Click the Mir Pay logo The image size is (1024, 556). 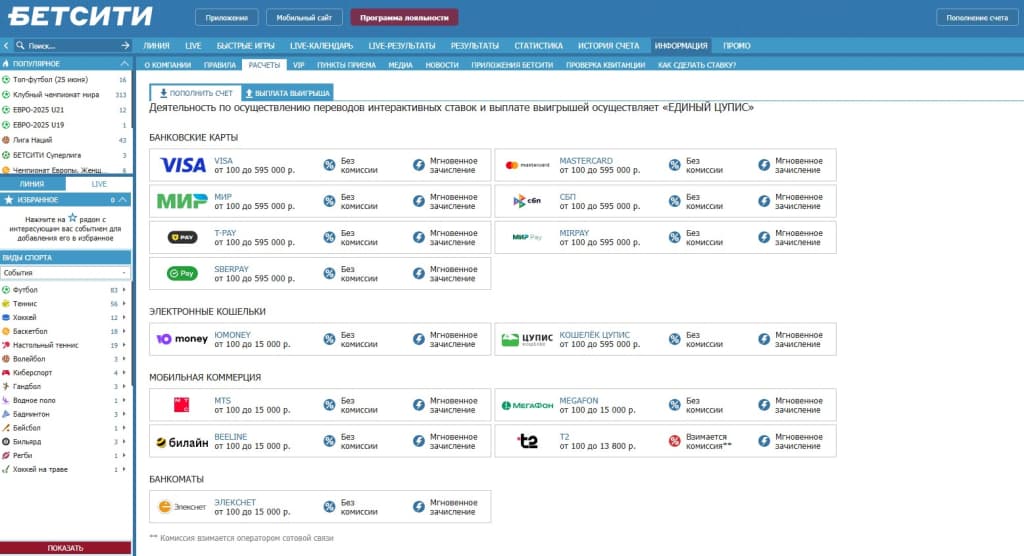[527, 237]
